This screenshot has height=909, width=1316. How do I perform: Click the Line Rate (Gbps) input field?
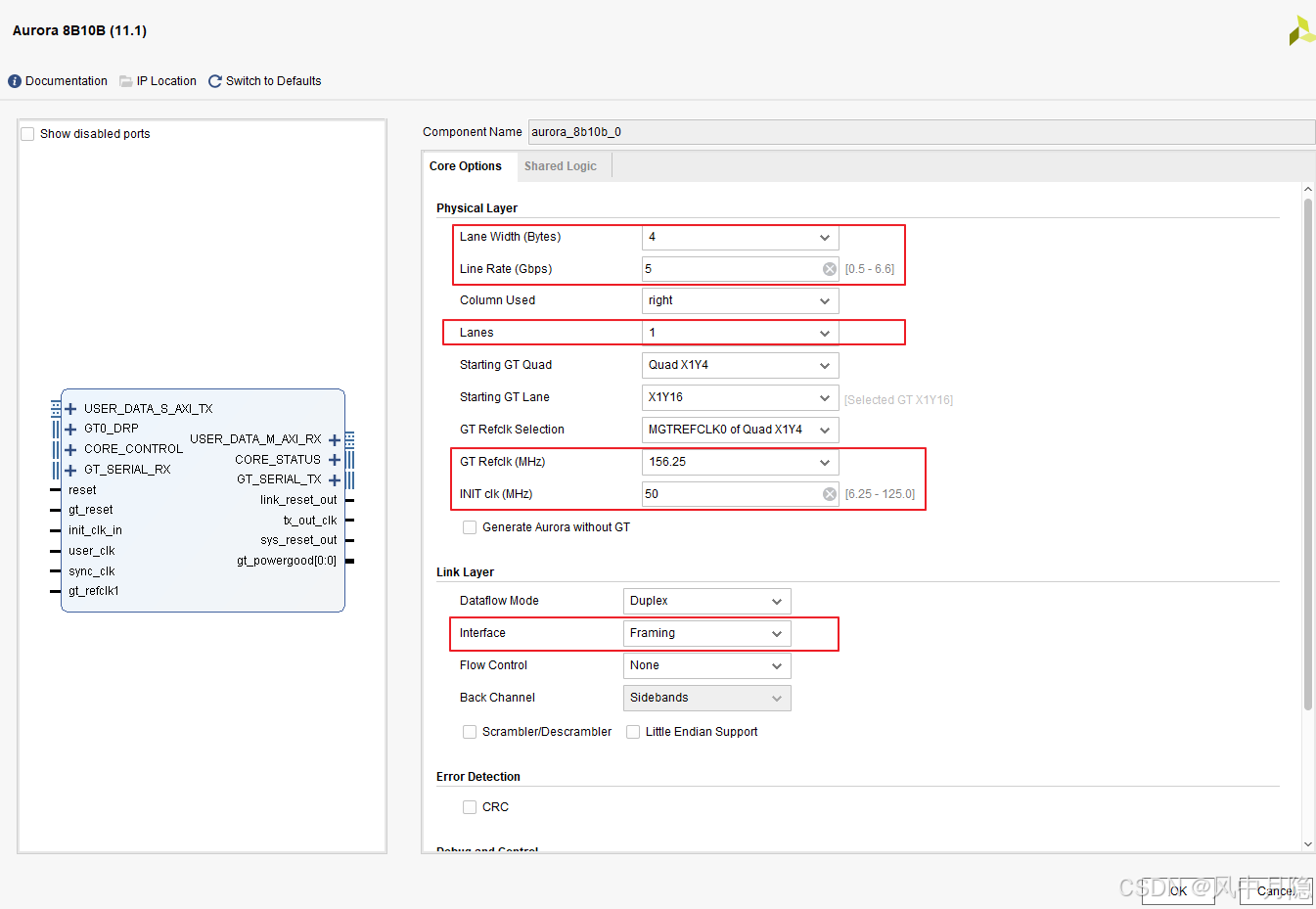pos(741,269)
